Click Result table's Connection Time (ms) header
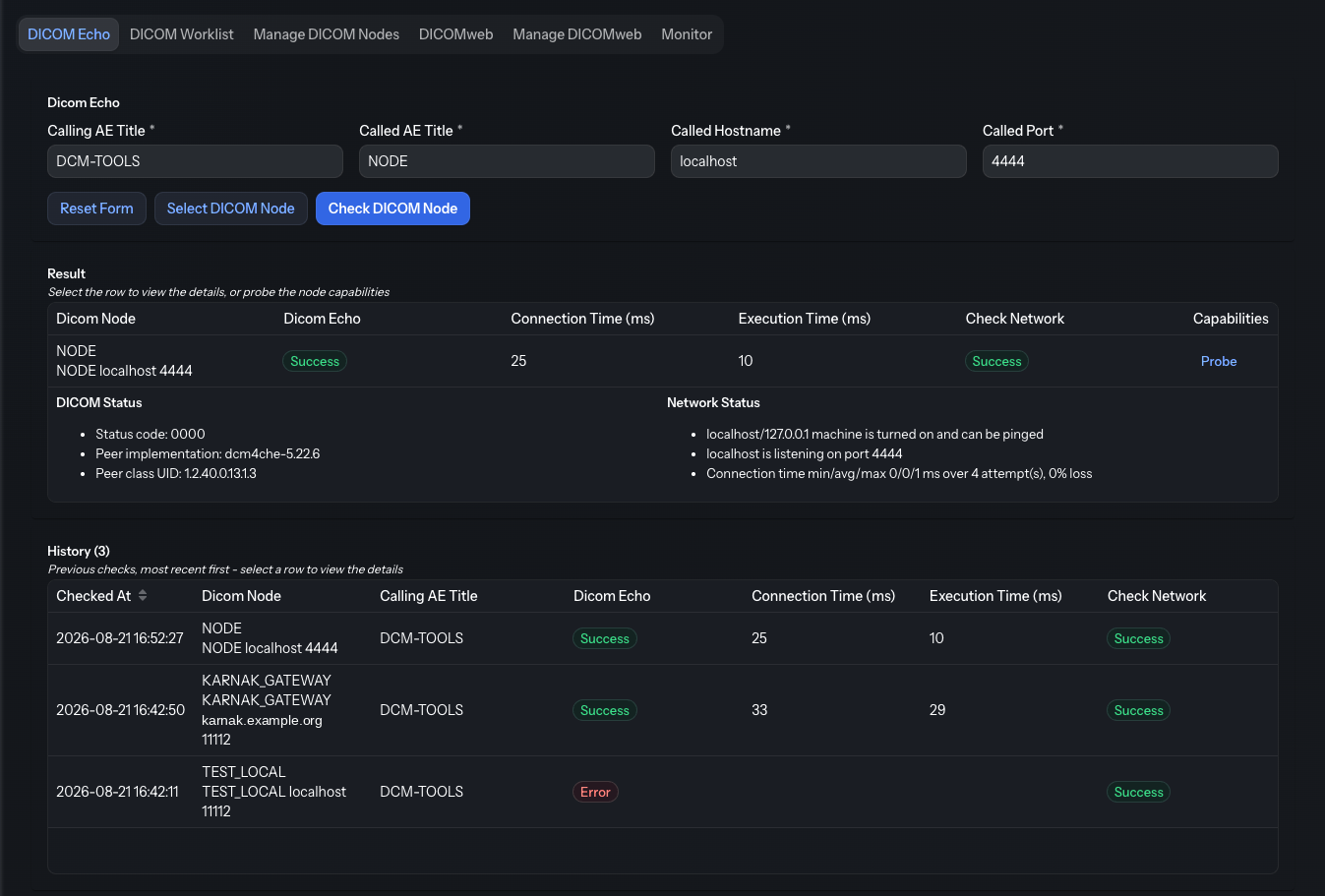Screen dimensions: 1325x896 [582, 319]
